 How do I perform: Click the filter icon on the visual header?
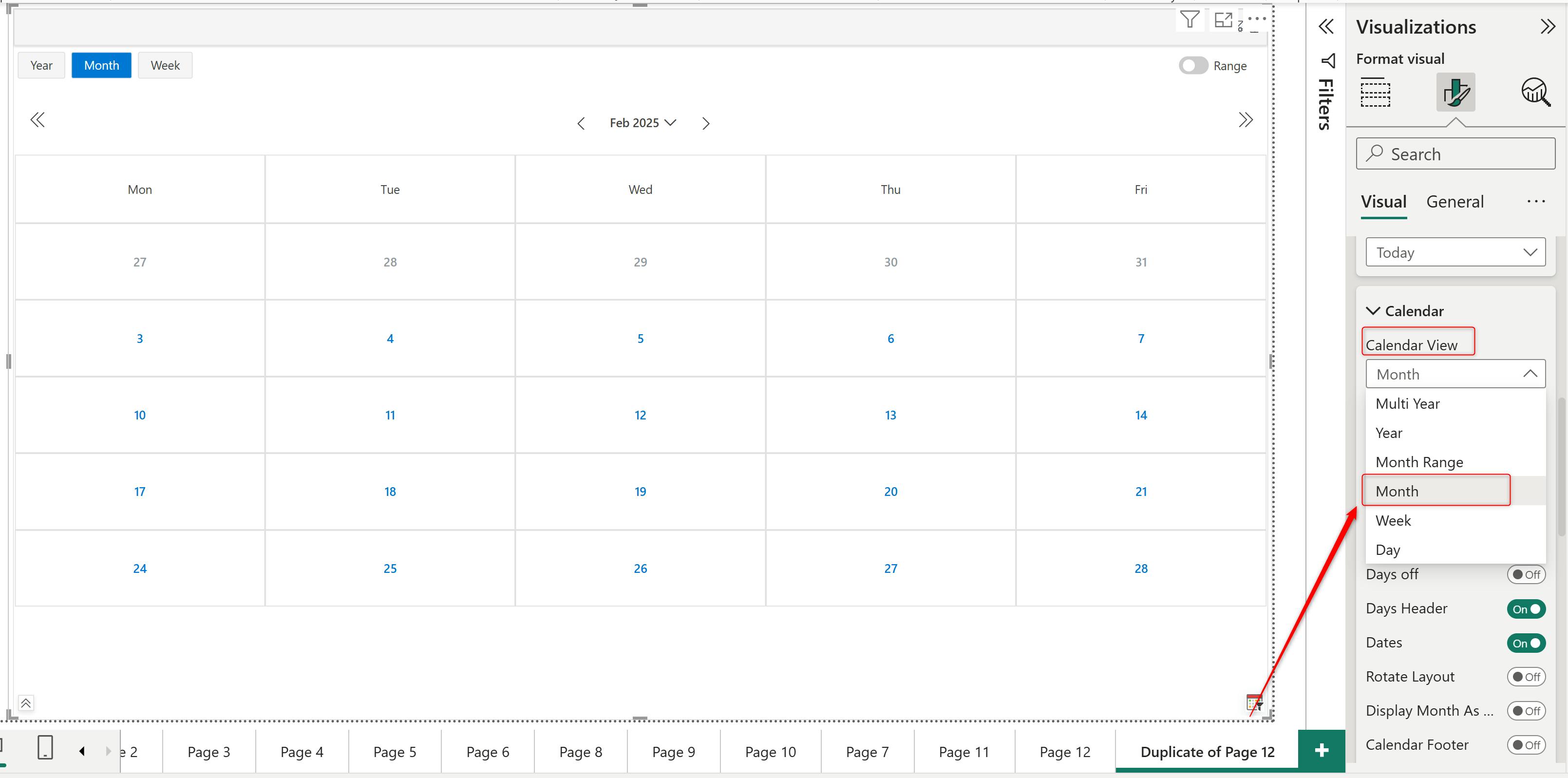1190,20
